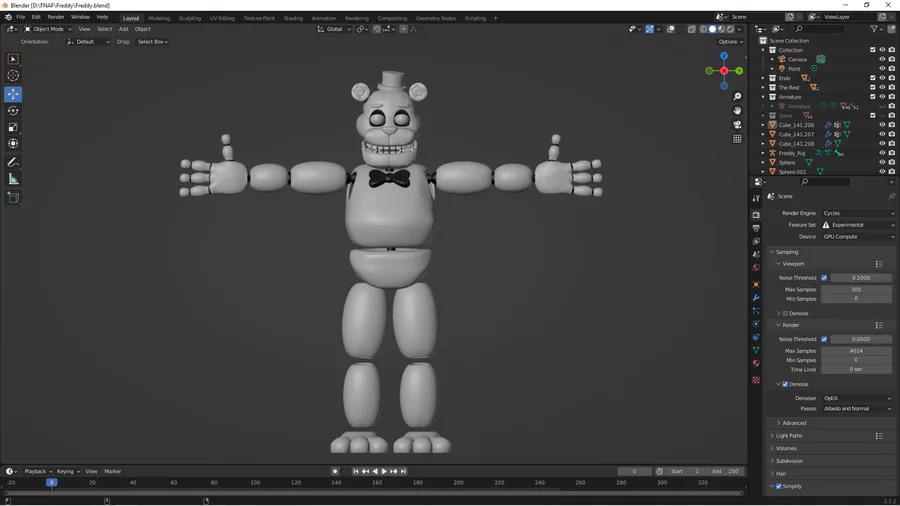Exclude the Endo collection from view layer

click(x=872, y=78)
